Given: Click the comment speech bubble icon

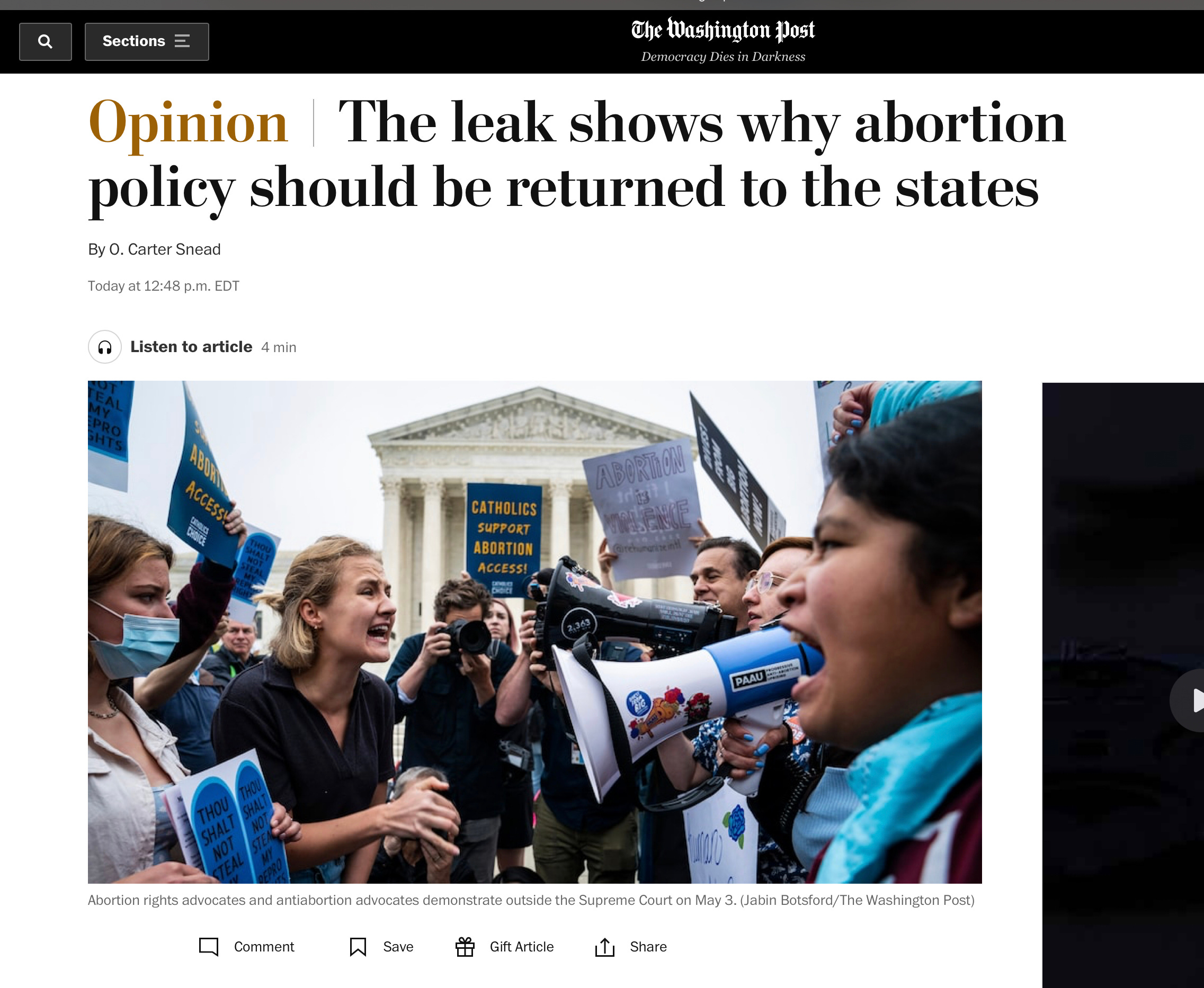Looking at the screenshot, I should [x=209, y=947].
